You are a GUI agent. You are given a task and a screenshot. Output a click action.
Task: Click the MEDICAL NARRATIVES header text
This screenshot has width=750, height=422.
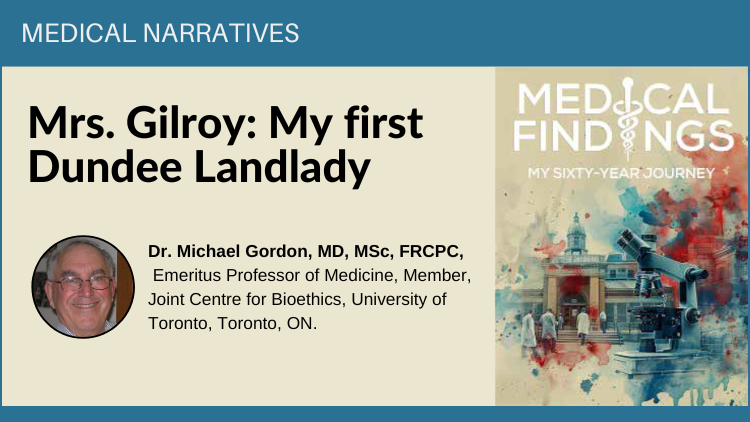point(160,33)
